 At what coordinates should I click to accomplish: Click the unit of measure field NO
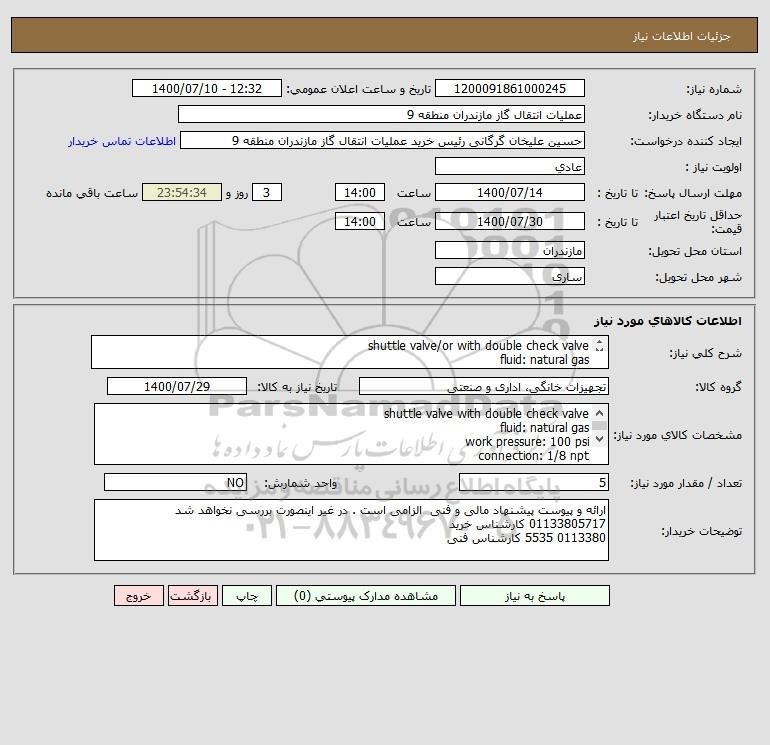[x=175, y=482]
